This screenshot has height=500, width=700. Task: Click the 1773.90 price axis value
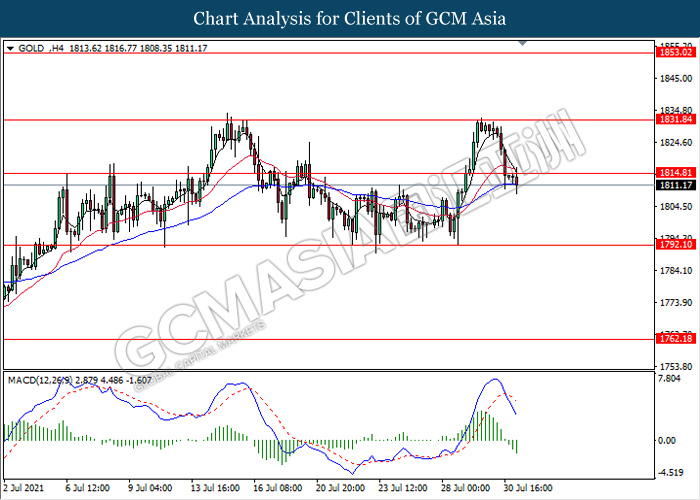click(676, 303)
